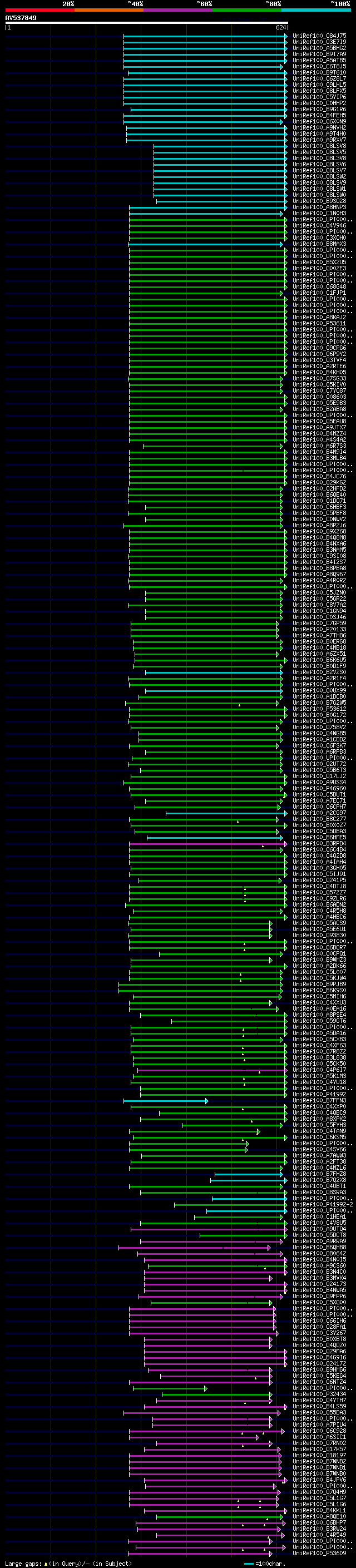Open hit UniRef100_B9I7A9
356x1568 pixels.
[x=319, y=54]
